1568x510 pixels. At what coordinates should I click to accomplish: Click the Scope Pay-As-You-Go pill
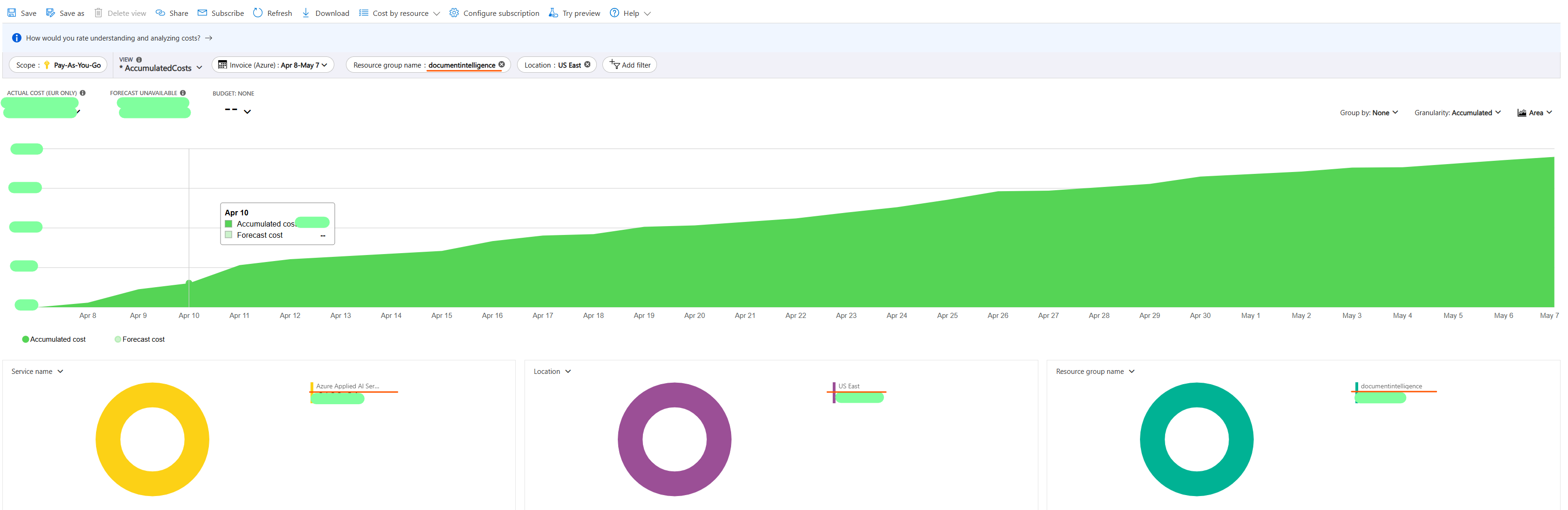pos(58,65)
